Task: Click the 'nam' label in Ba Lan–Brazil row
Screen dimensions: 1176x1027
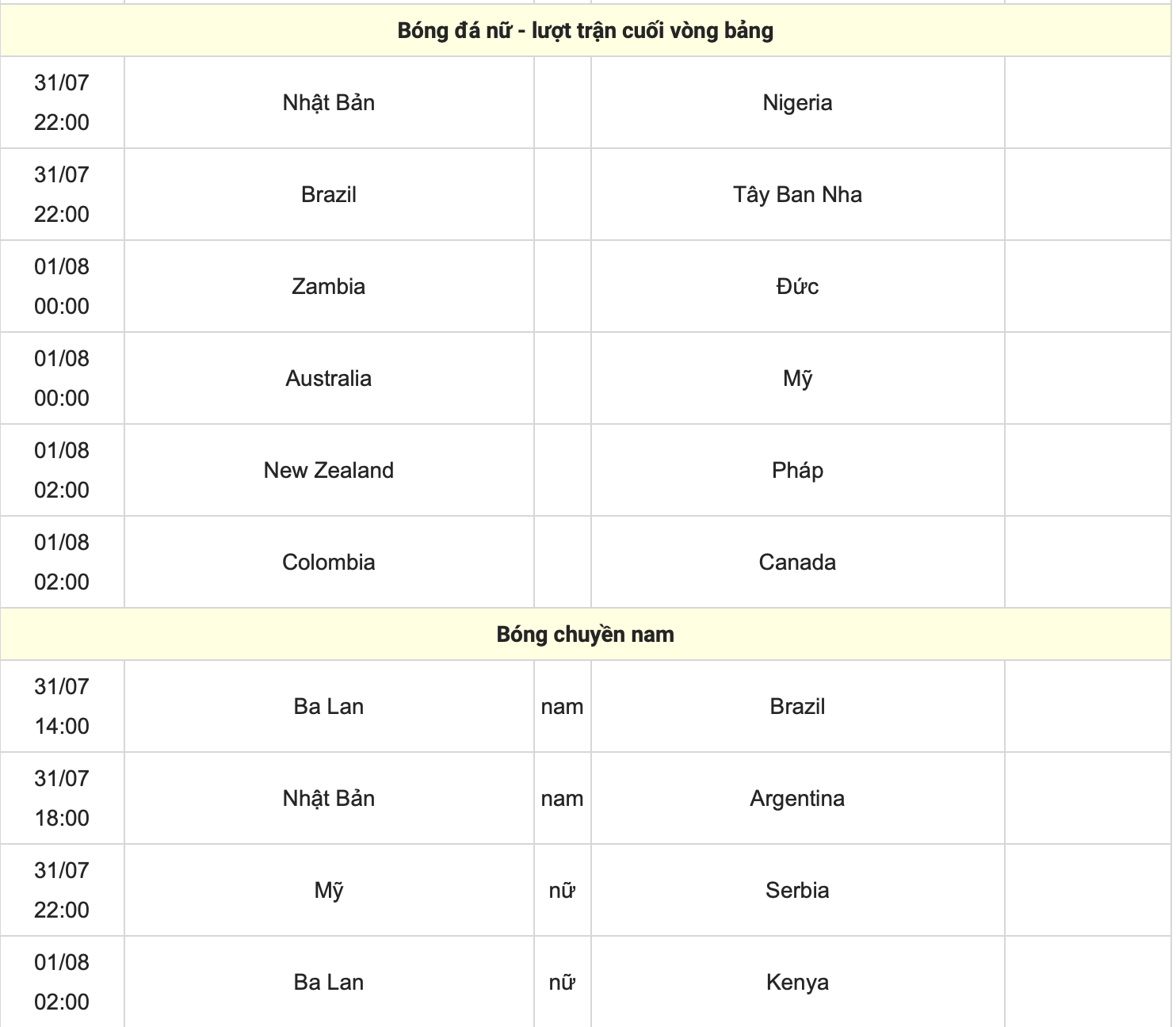Action: (x=562, y=706)
